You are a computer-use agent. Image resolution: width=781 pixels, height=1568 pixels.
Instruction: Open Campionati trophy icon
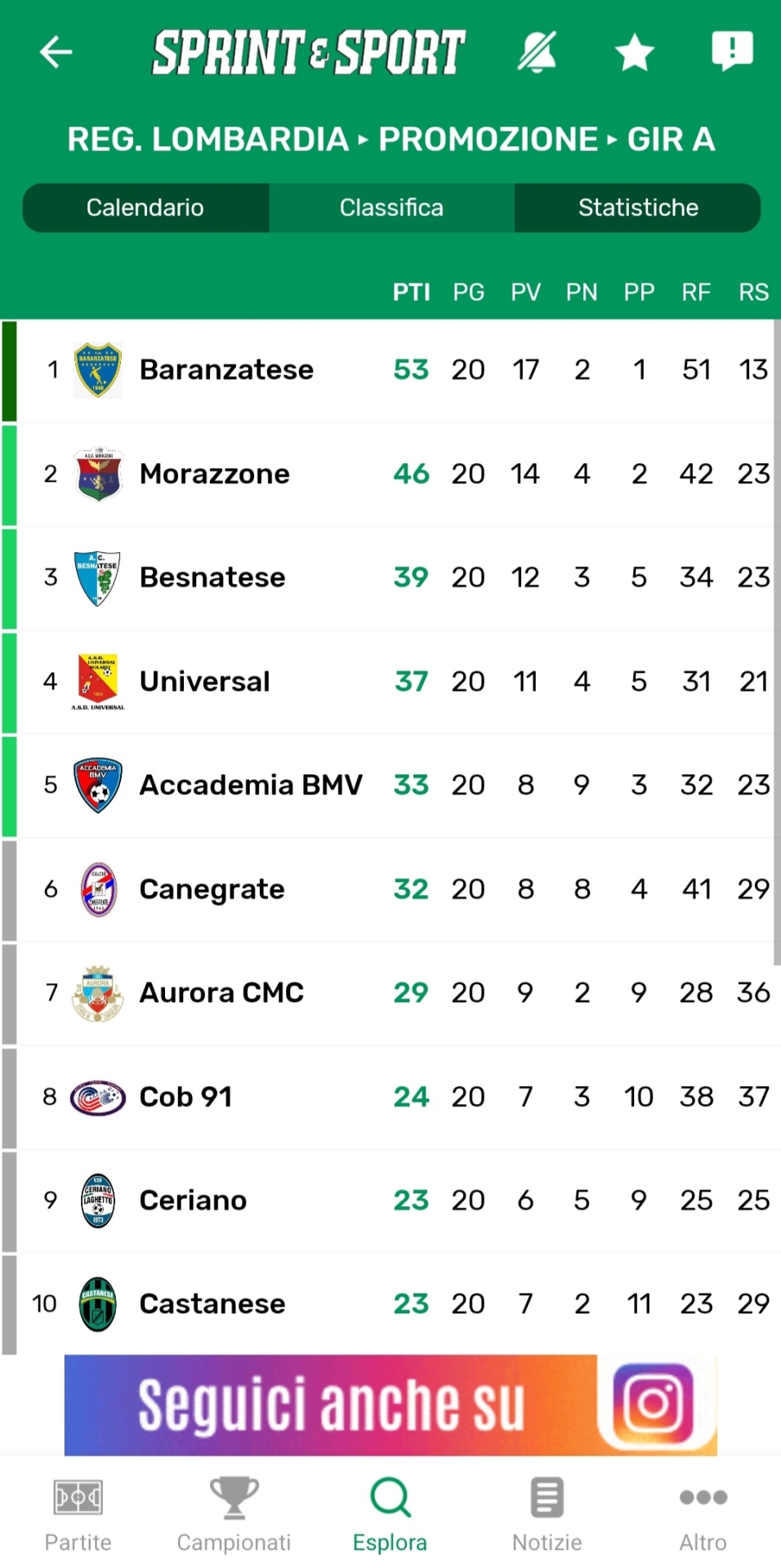[x=234, y=1498]
